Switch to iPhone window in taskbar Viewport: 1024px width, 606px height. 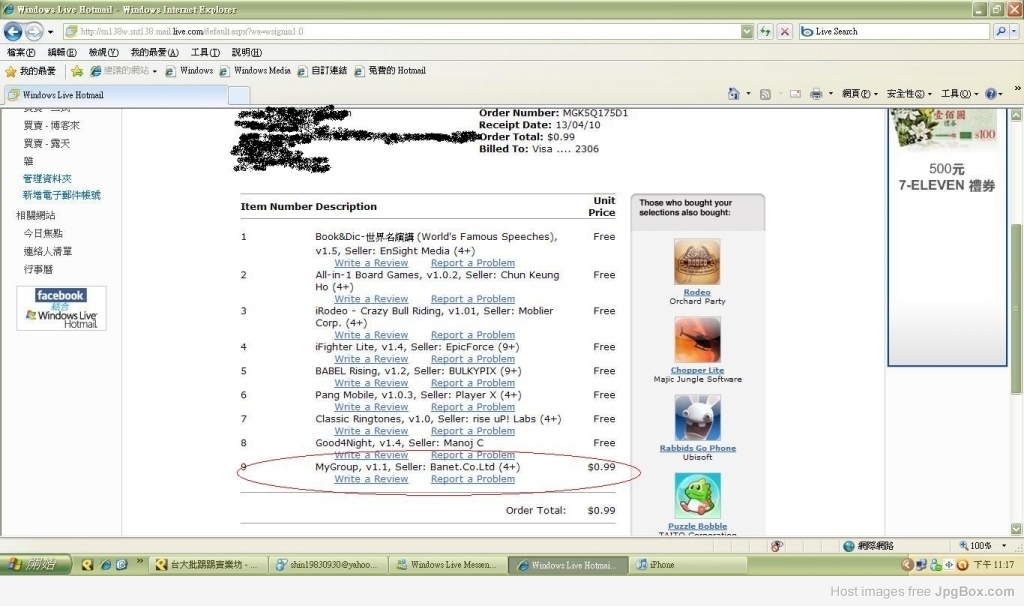tap(661, 565)
